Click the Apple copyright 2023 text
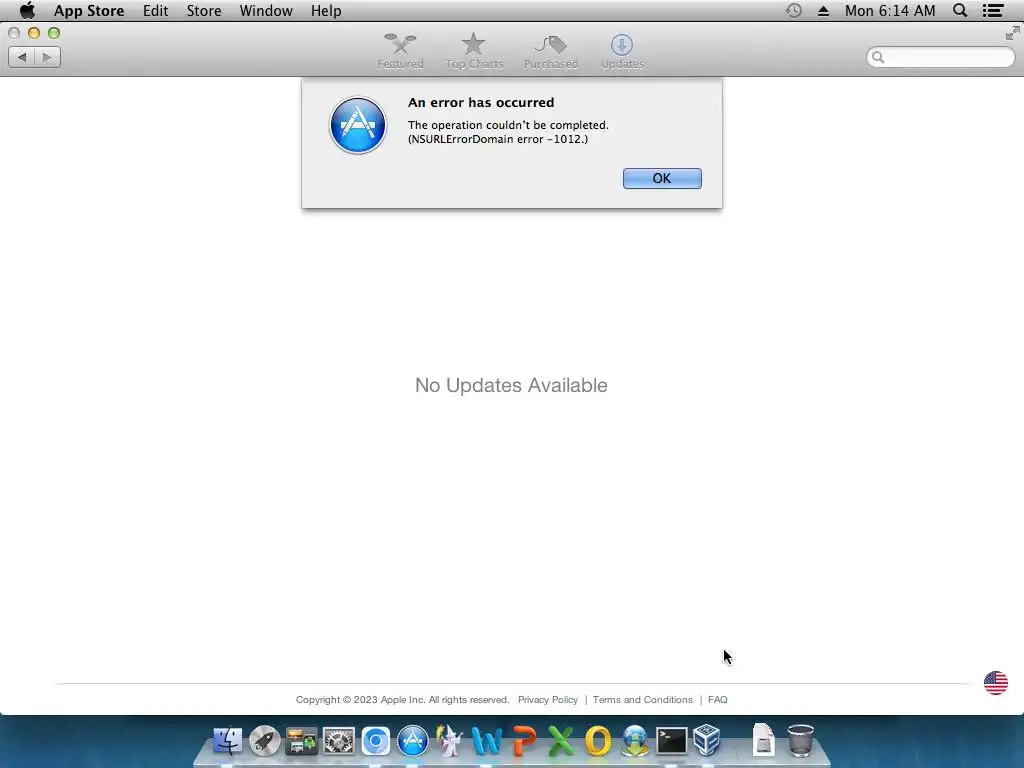Image resolution: width=1024 pixels, height=768 pixels. pos(402,699)
